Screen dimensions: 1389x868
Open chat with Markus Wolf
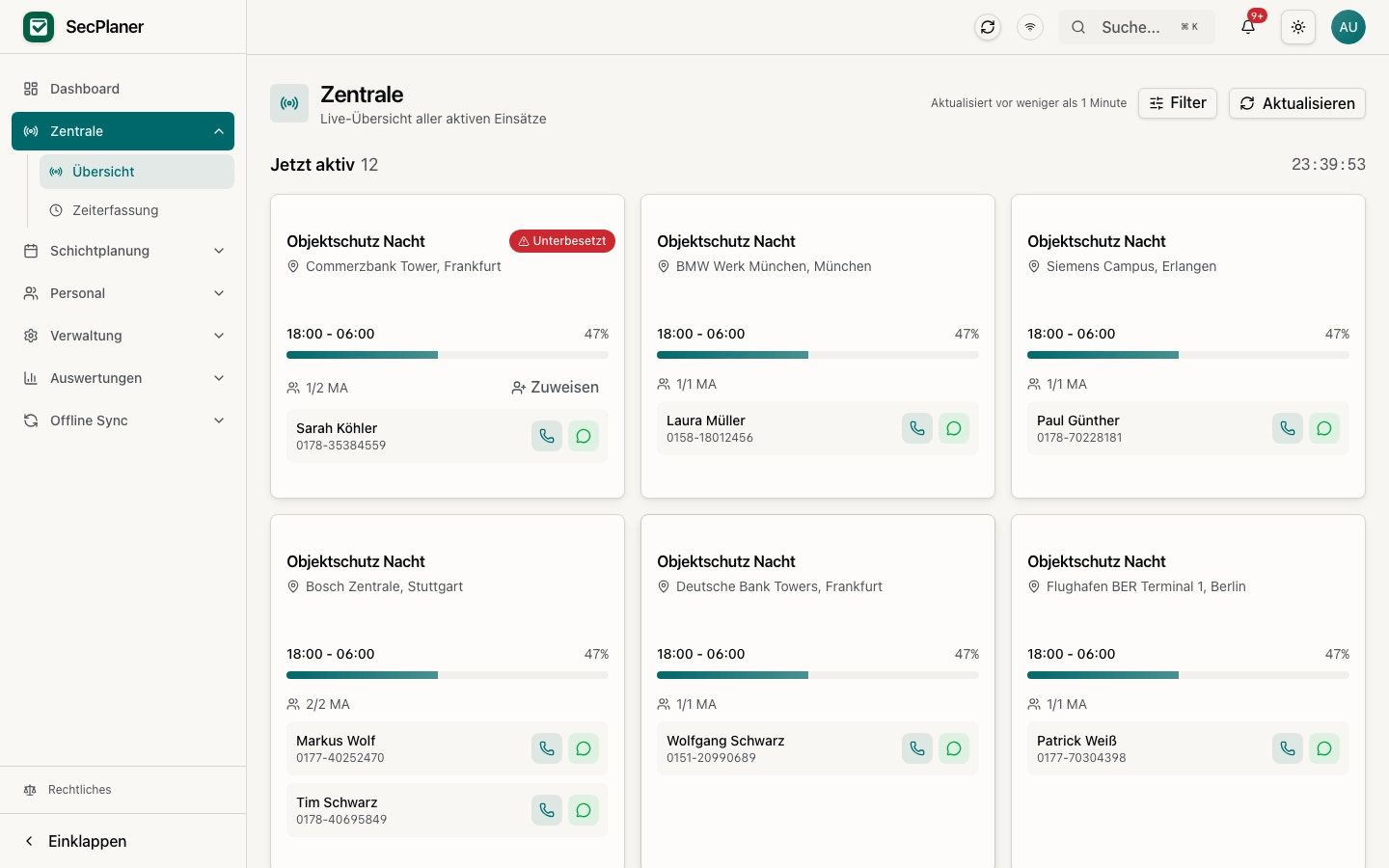pyautogui.click(x=584, y=748)
